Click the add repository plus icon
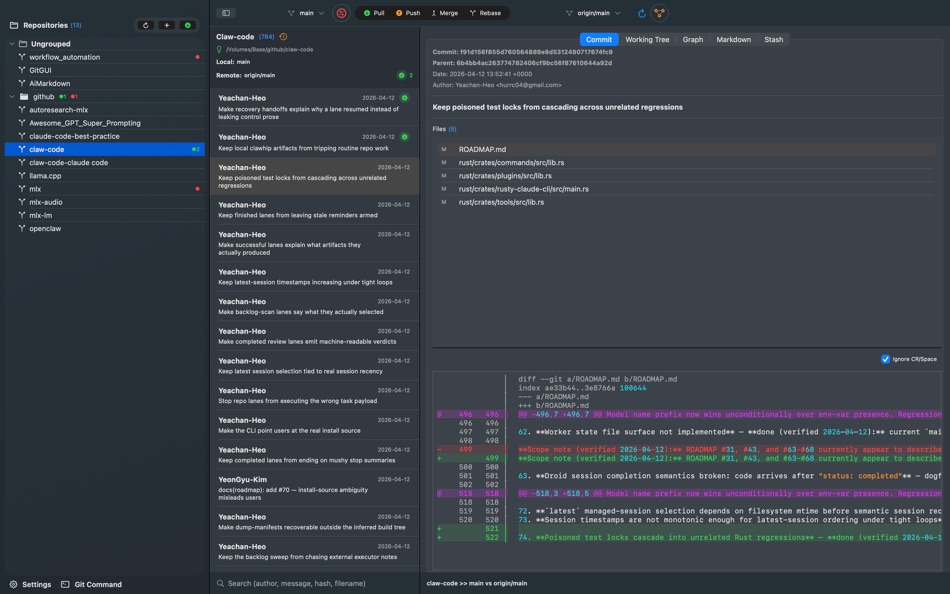 [167, 25]
